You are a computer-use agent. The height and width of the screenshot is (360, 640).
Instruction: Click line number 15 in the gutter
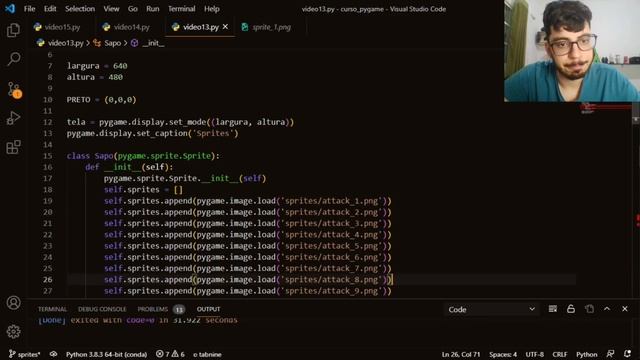click(47, 156)
